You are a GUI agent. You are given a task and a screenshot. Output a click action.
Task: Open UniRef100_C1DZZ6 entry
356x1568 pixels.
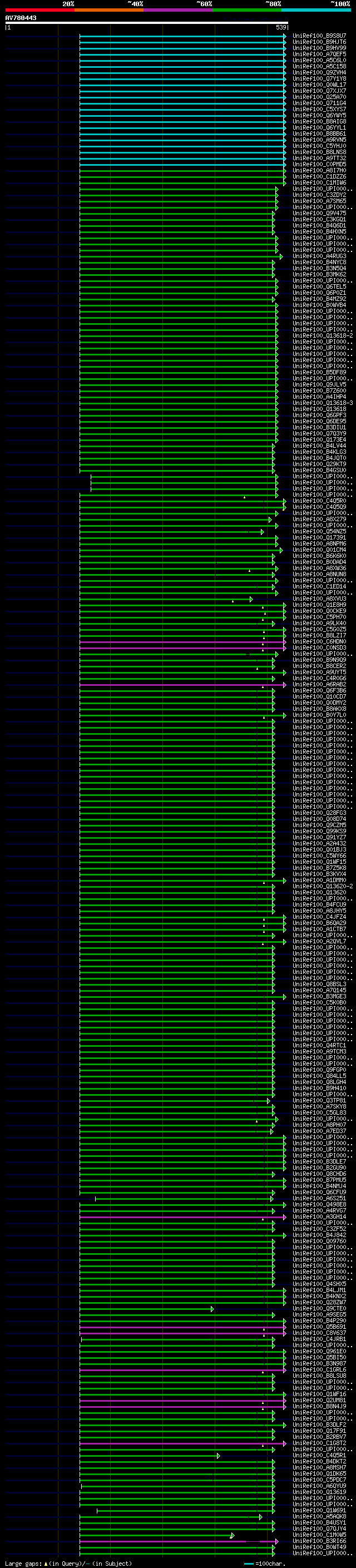point(319,176)
